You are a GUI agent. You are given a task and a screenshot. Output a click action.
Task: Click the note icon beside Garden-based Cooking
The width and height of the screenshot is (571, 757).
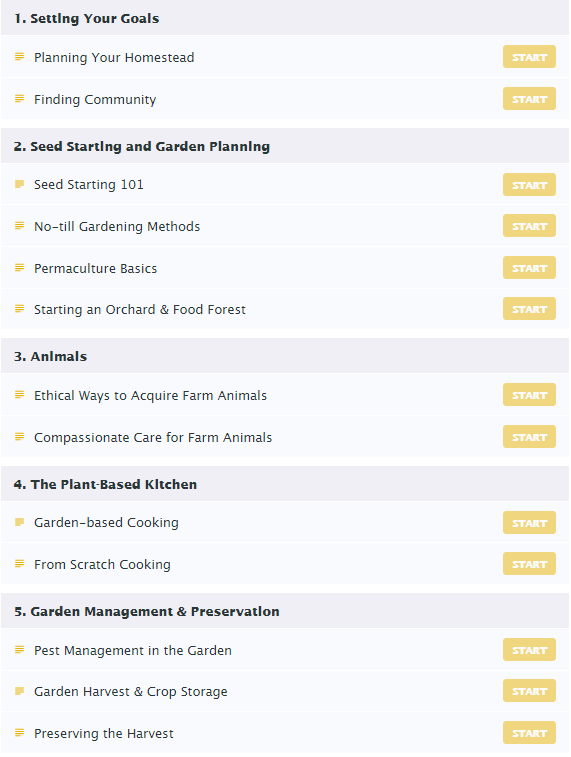pyautogui.click(x=19, y=522)
